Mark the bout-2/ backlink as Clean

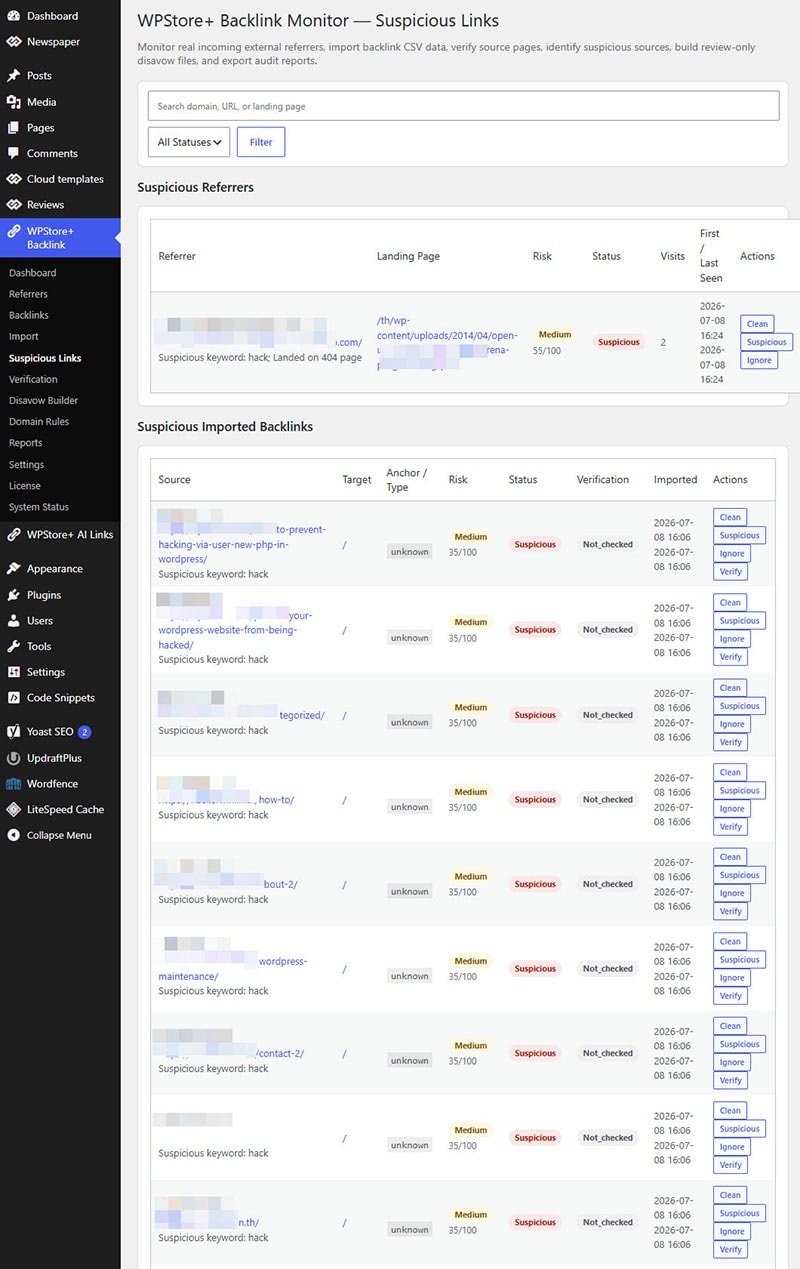(730, 857)
